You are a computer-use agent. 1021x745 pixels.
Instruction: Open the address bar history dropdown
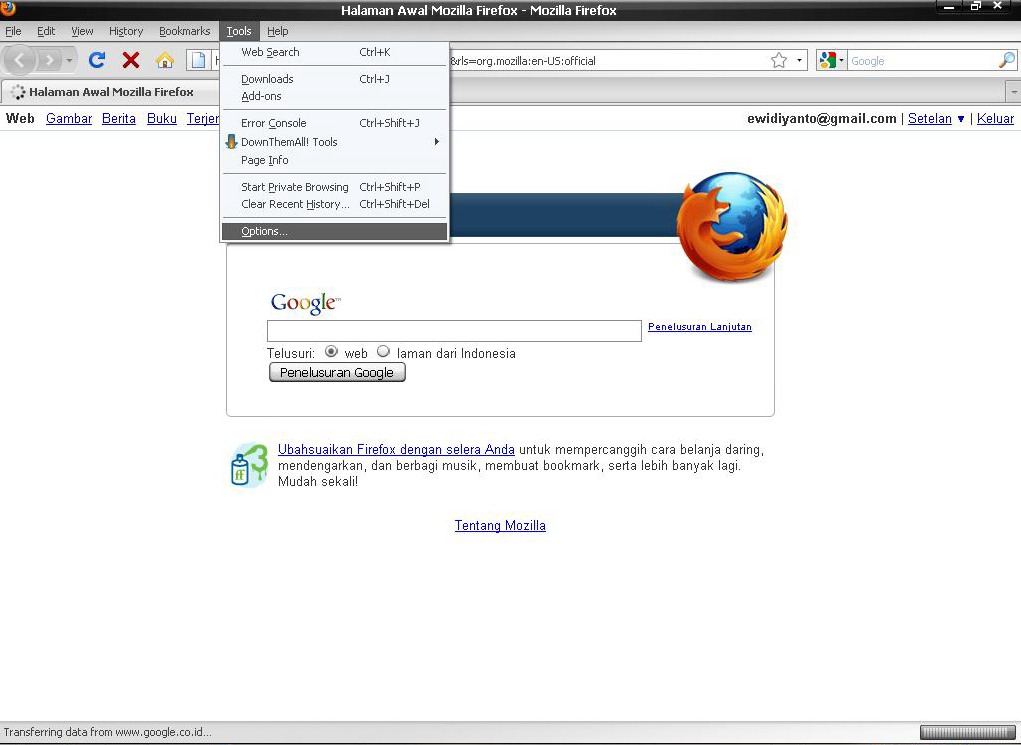tap(800, 61)
